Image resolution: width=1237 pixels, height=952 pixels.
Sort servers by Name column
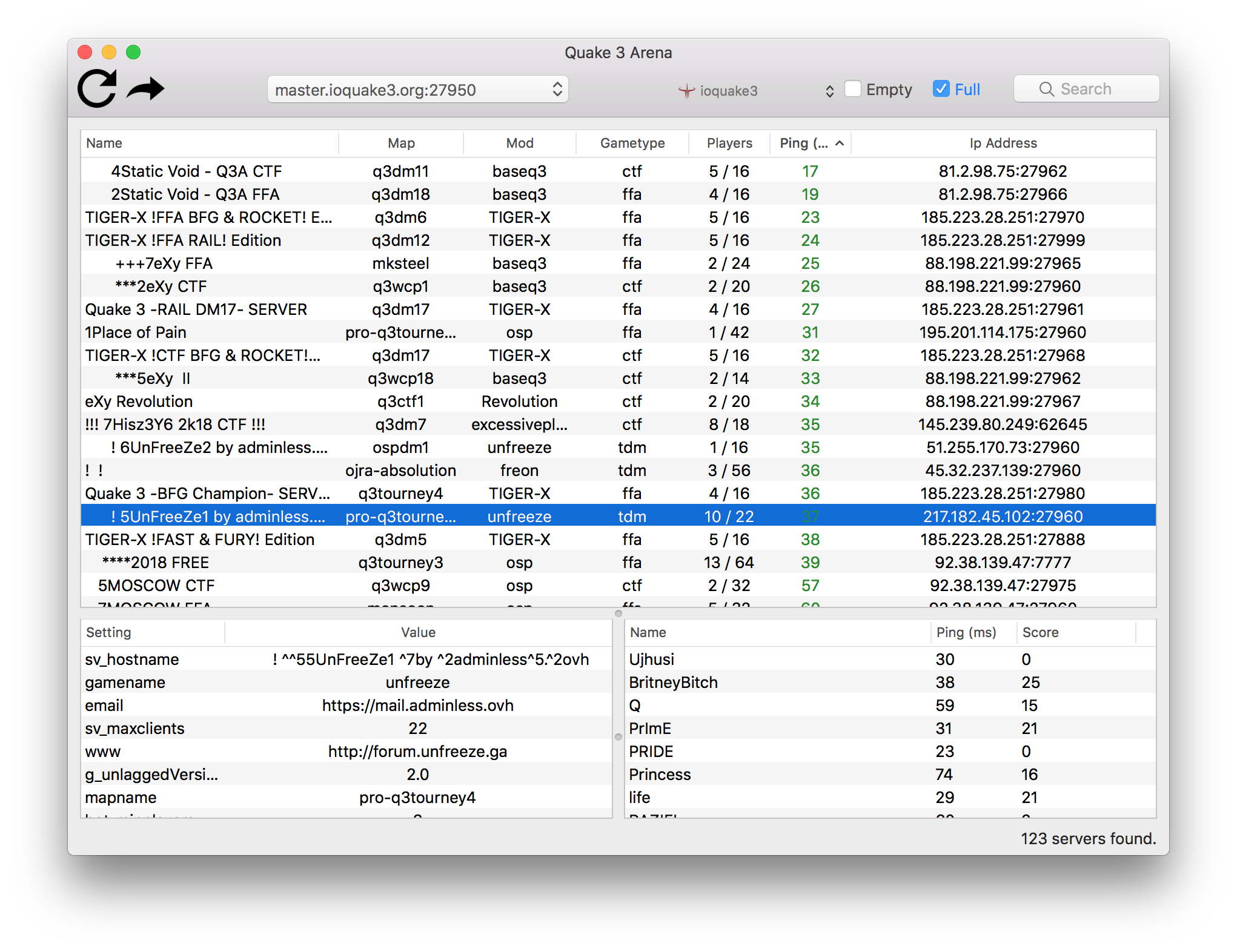click(x=210, y=144)
